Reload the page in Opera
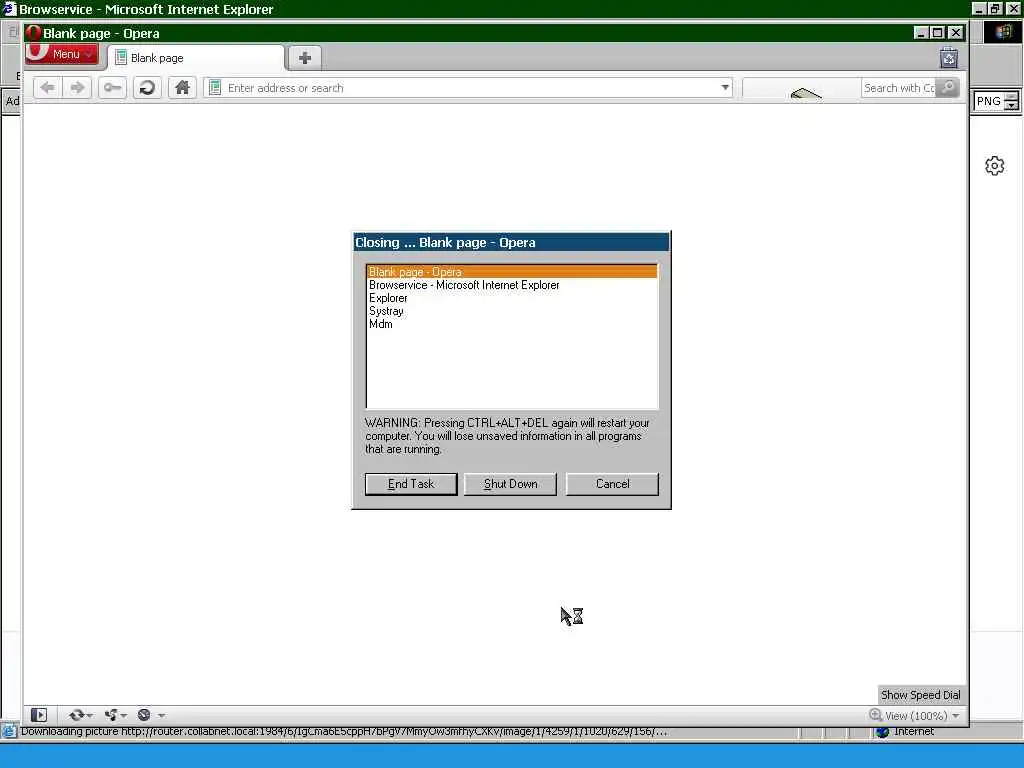1024x768 pixels. [148, 88]
